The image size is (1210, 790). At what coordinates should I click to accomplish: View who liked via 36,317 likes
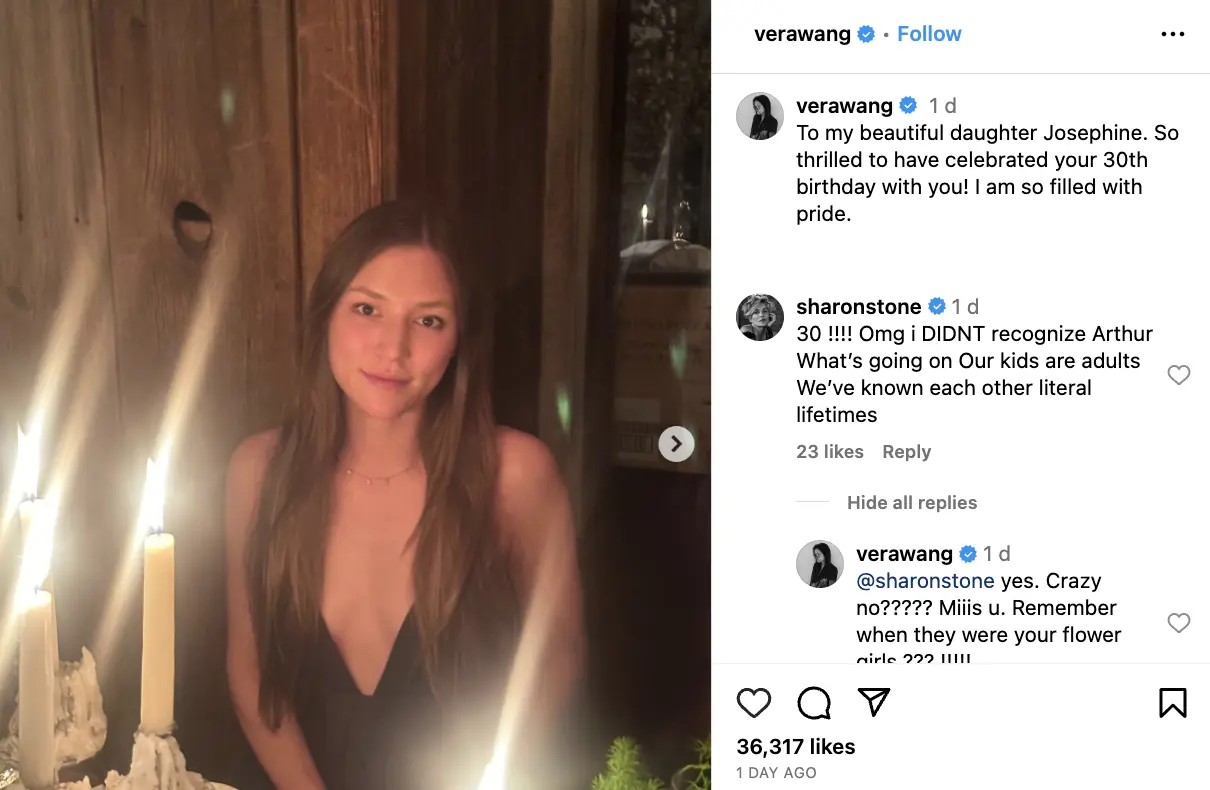796,747
